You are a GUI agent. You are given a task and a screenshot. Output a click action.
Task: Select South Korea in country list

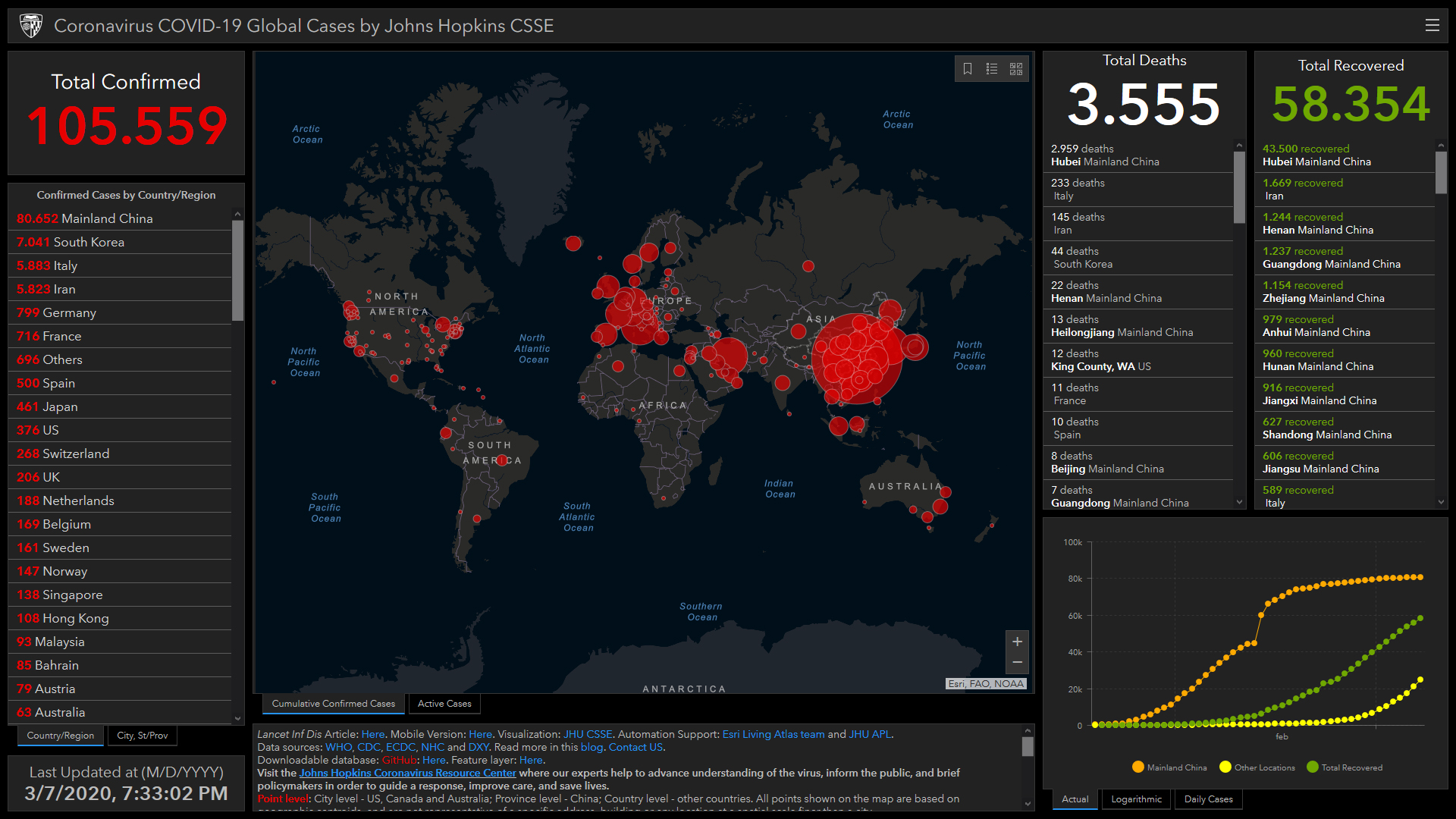(120, 242)
